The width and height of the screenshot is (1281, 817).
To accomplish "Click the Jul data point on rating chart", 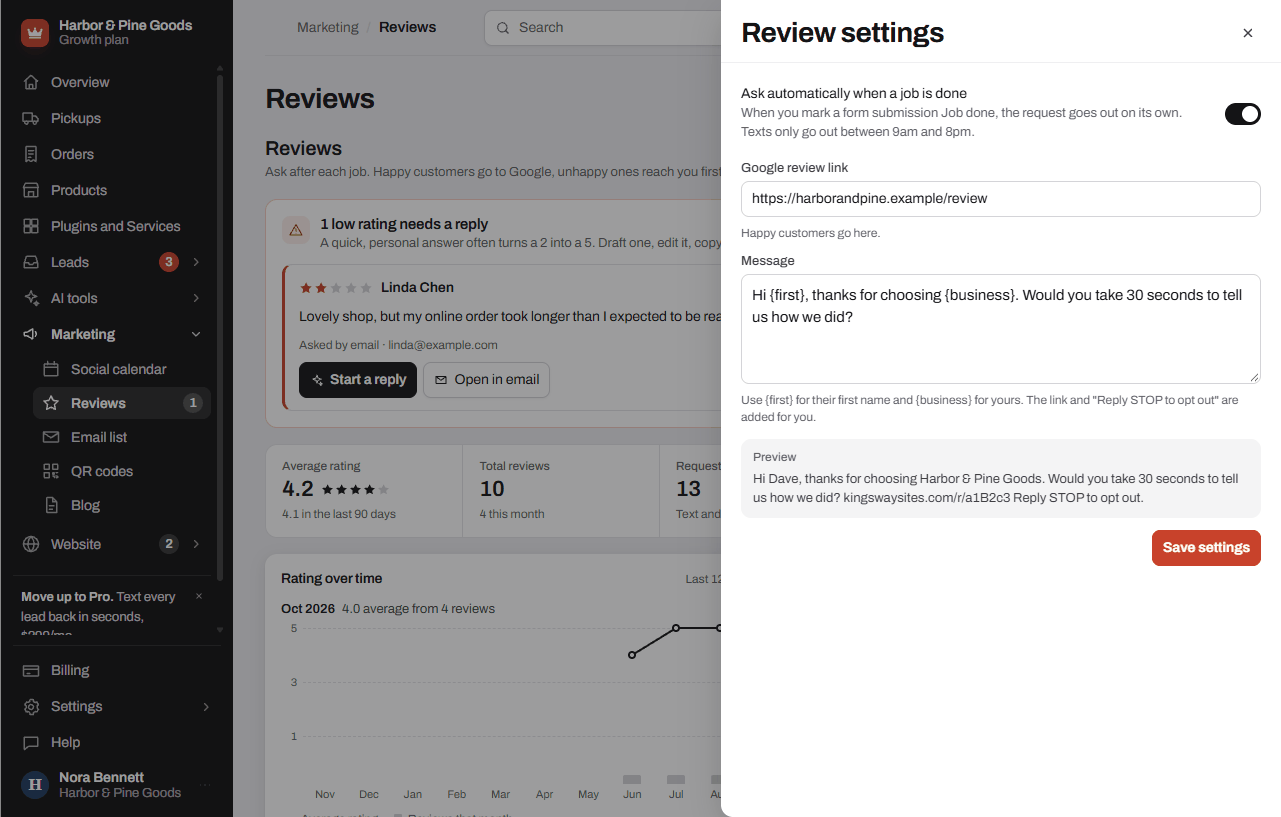I will click(x=676, y=628).
